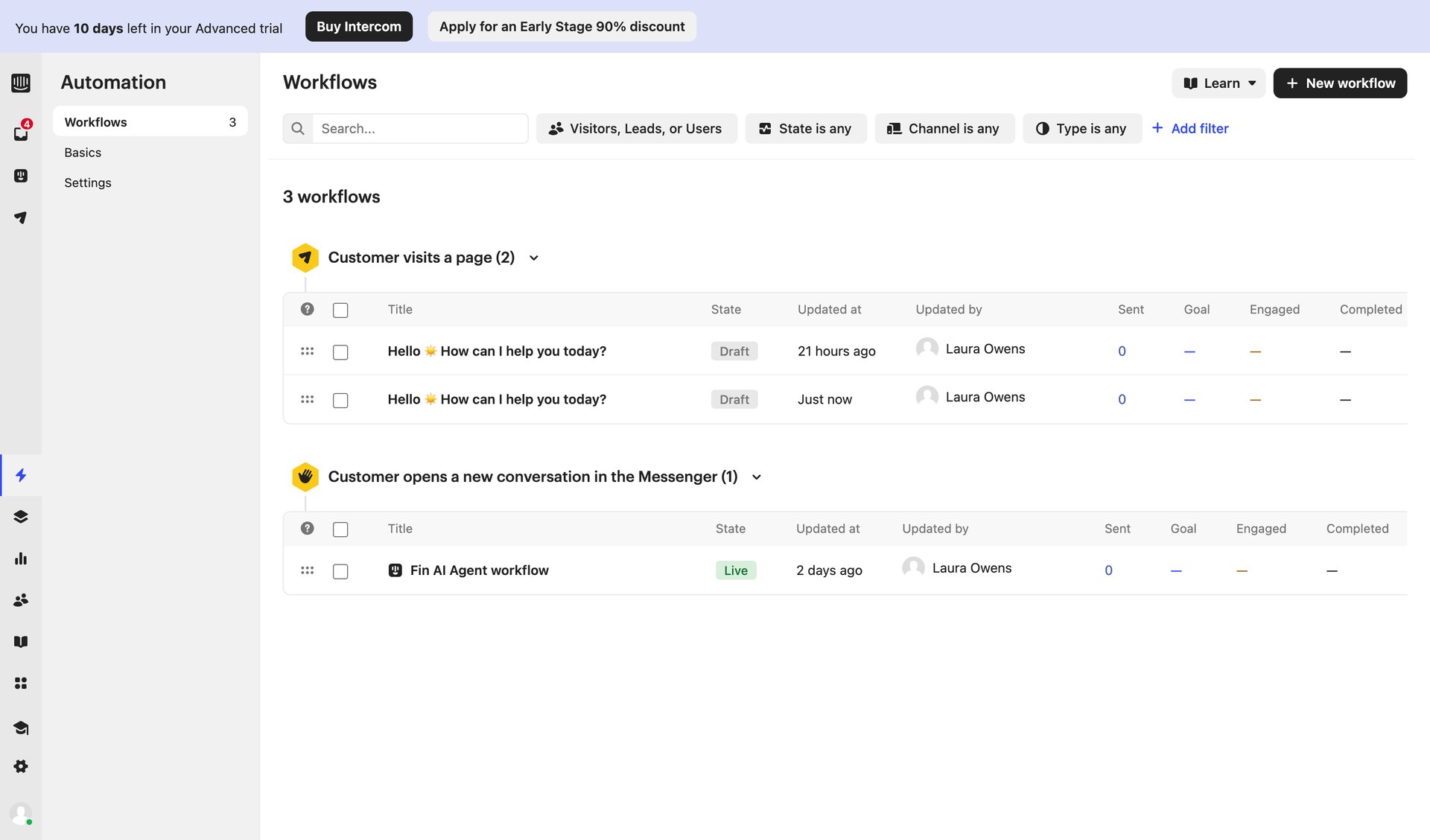The height and width of the screenshot is (840, 1430).
Task: Open the Inbox with 4 notifications
Action: (21, 133)
